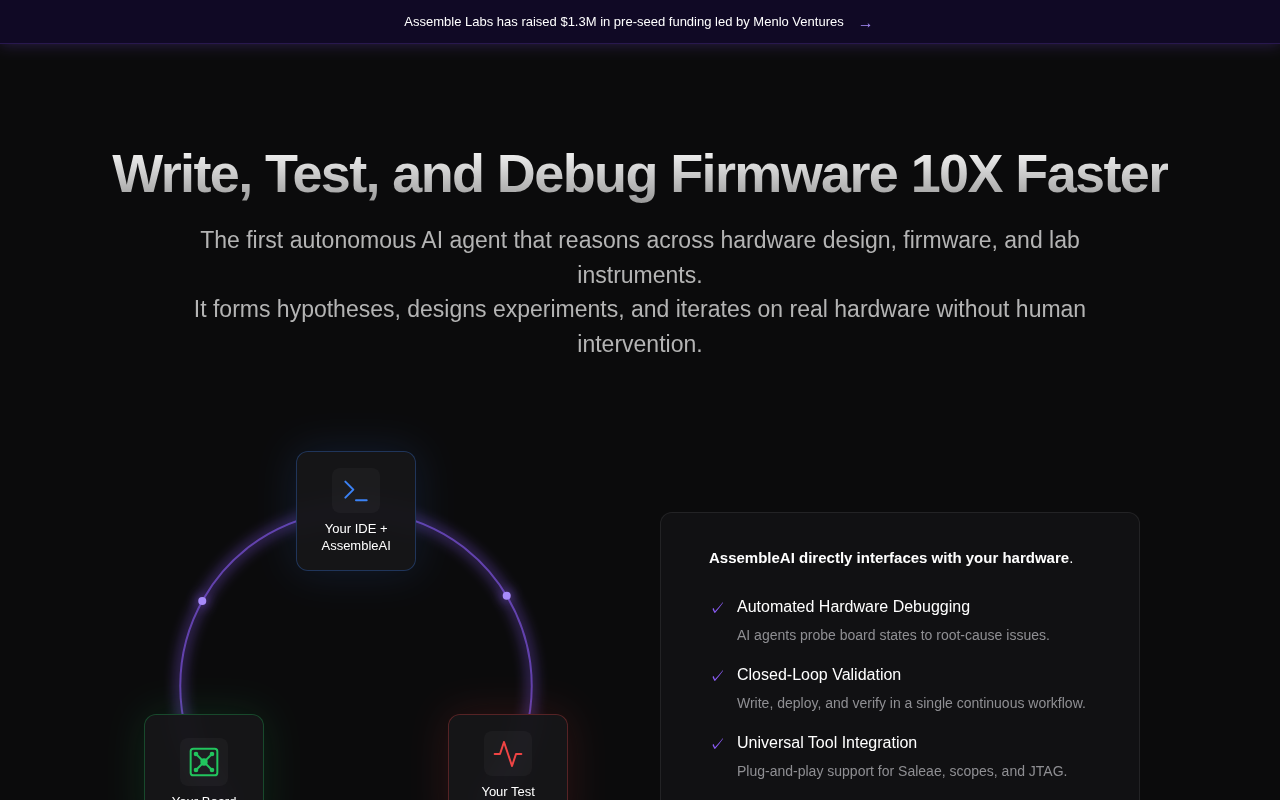Click the "Plug-and-play support for Saleae" description
The height and width of the screenshot is (800, 1280).
(x=901, y=771)
